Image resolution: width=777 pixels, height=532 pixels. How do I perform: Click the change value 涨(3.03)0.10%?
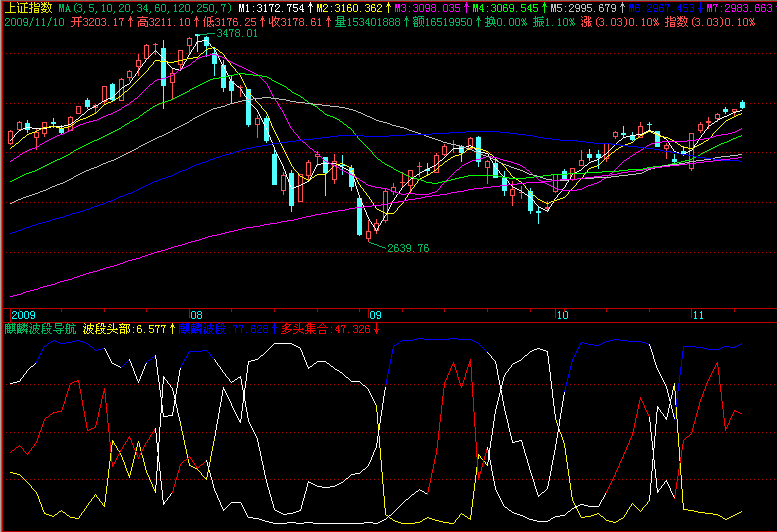[x=619, y=22]
